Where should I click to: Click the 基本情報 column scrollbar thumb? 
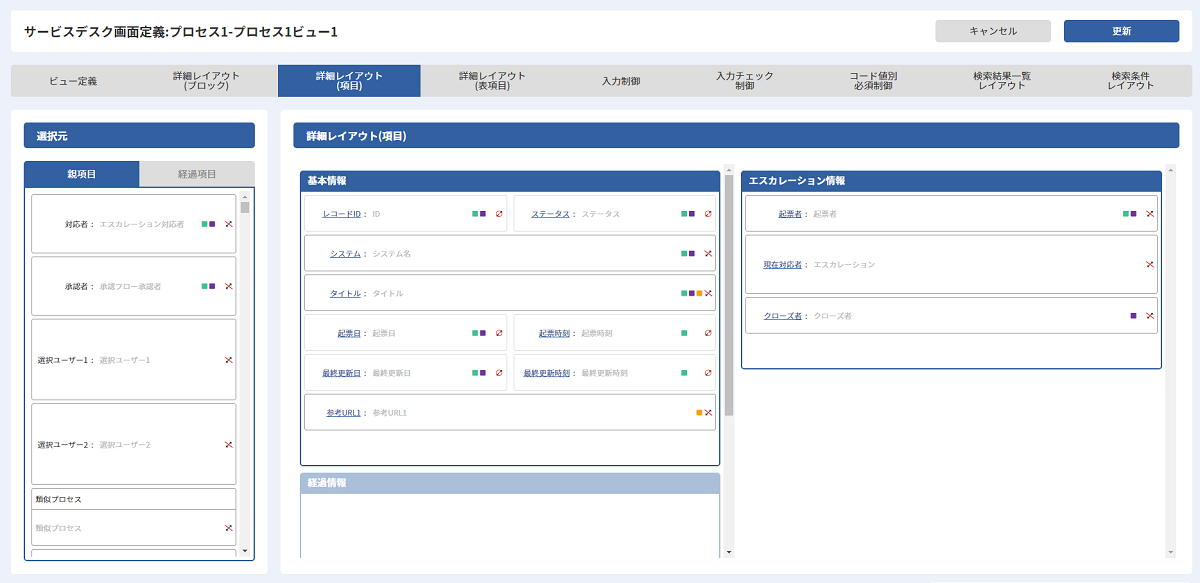click(x=729, y=295)
